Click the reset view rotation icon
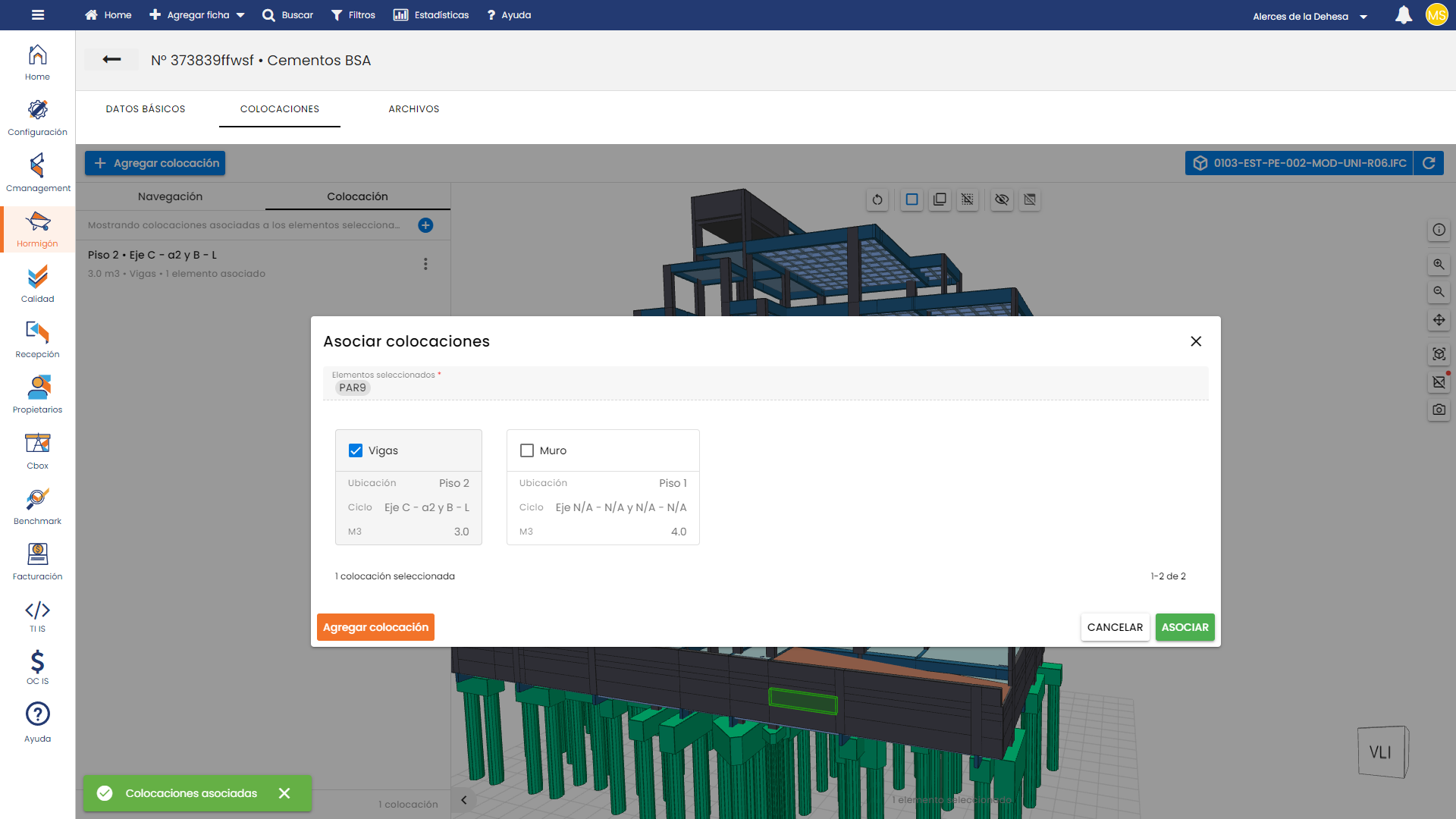This screenshot has height=819, width=1456. pyautogui.click(x=877, y=199)
